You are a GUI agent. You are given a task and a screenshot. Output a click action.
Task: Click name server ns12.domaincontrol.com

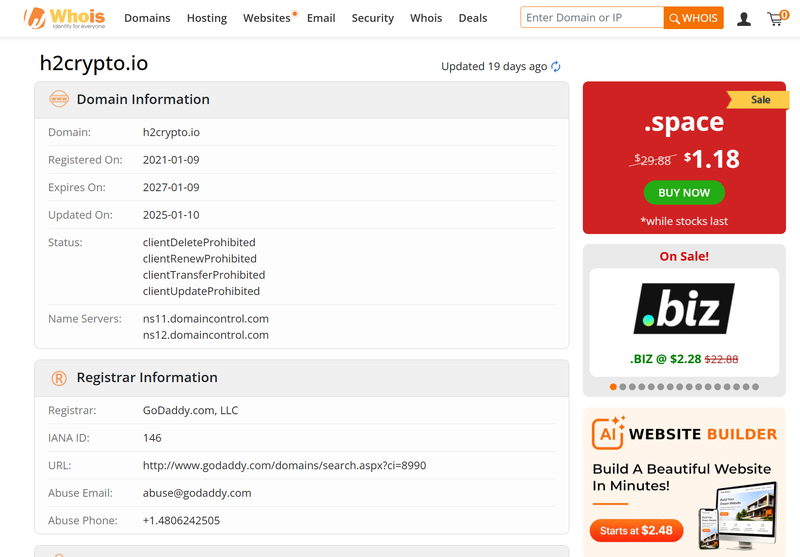(x=206, y=335)
